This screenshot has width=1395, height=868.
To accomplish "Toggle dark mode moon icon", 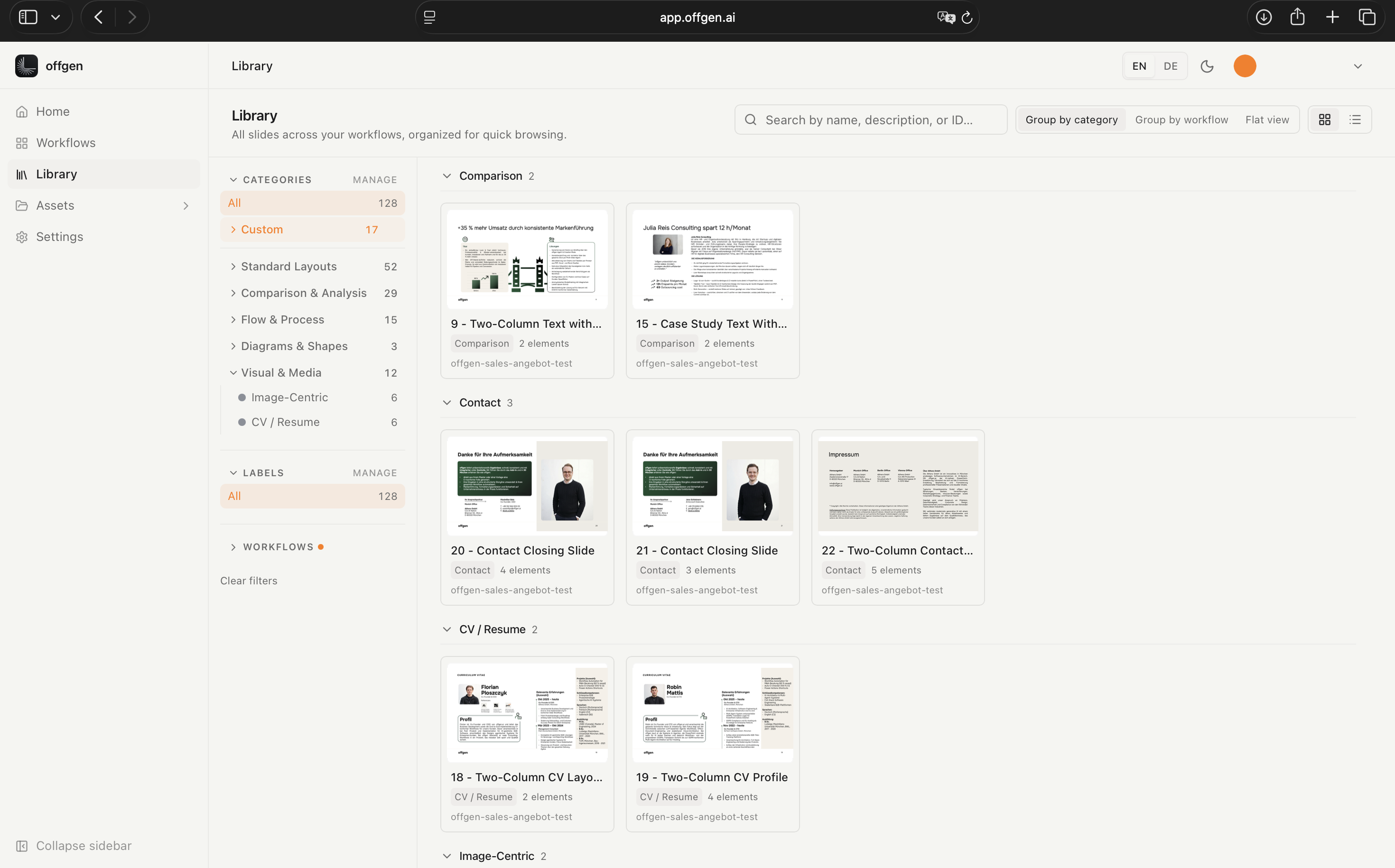I will point(1207,66).
